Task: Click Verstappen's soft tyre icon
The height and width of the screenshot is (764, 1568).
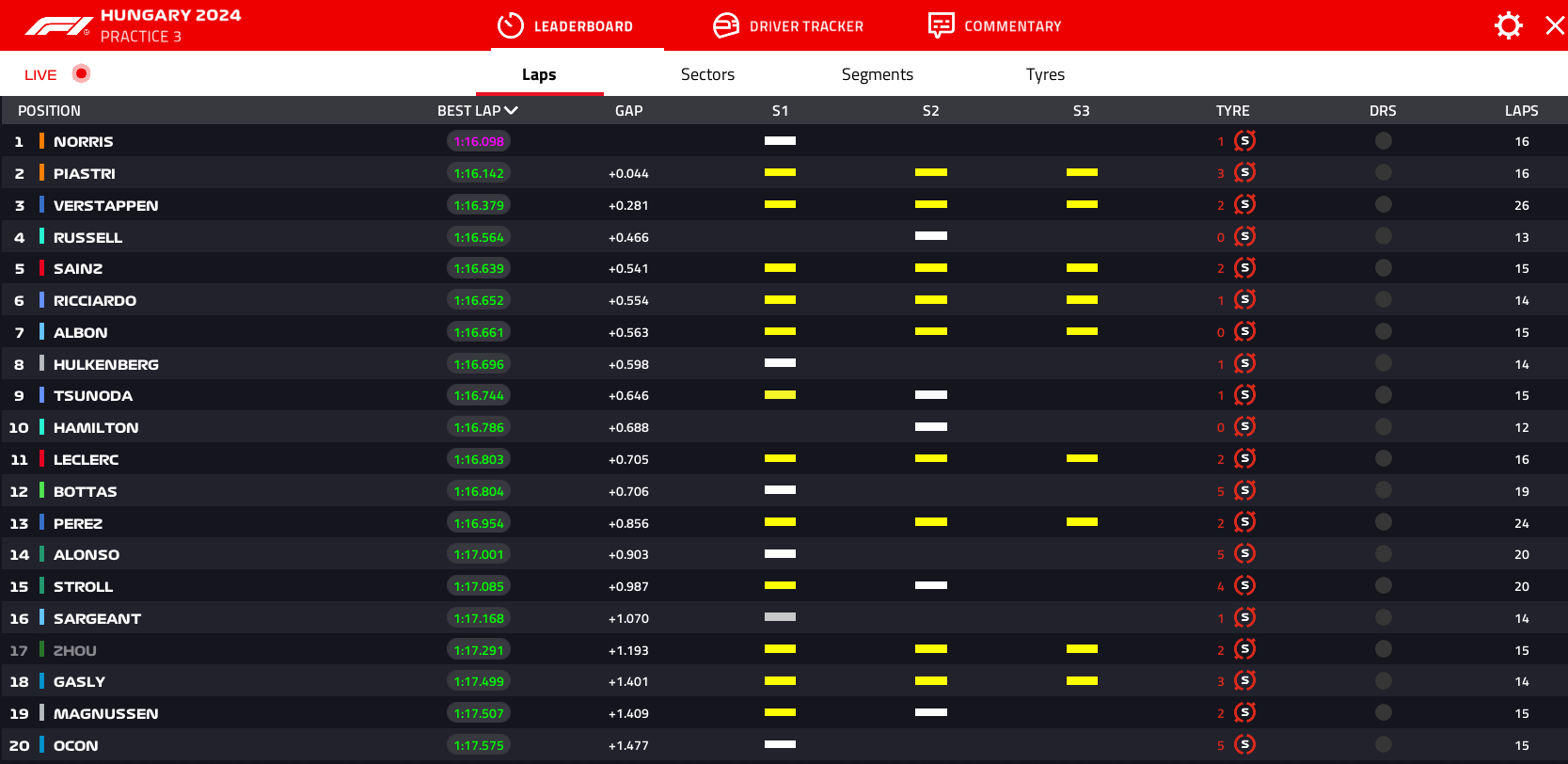Action: [x=1245, y=204]
